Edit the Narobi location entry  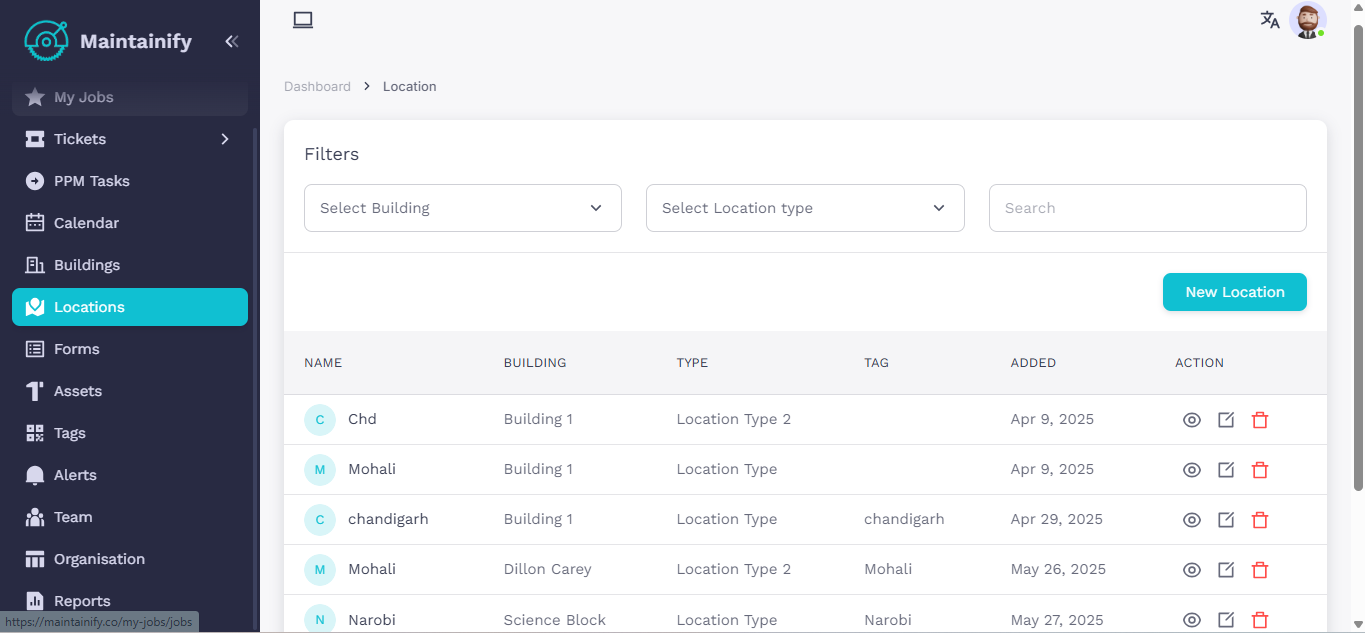click(1226, 620)
